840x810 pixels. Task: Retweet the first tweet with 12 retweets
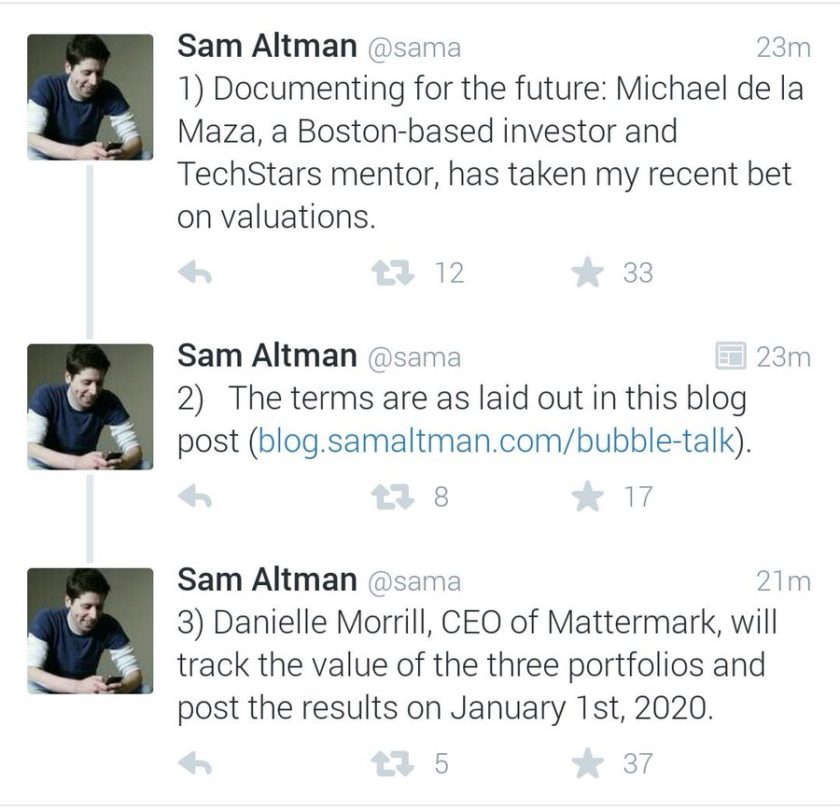click(393, 273)
